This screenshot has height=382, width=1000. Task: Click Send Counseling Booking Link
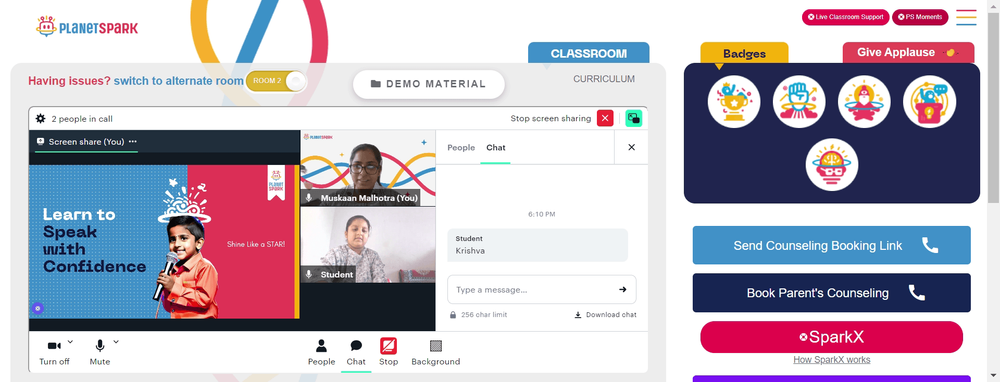click(x=832, y=245)
